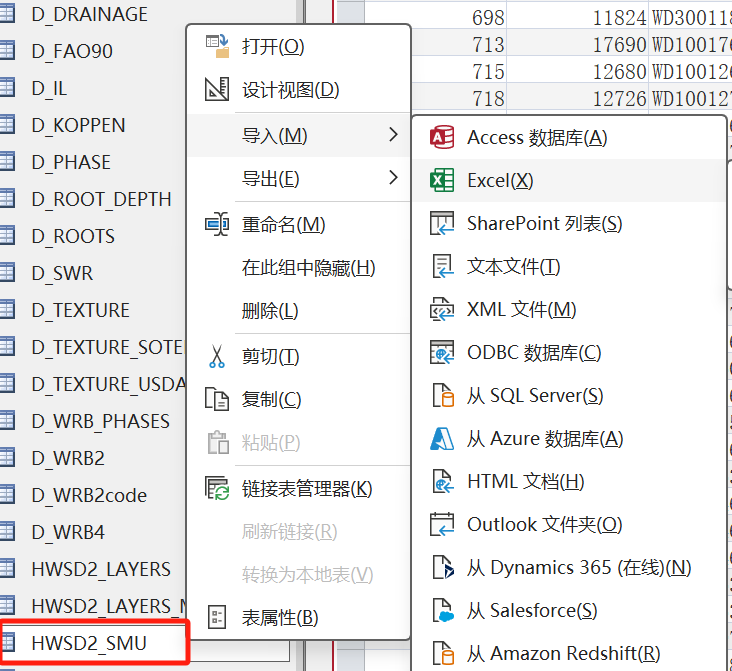Click the SharePoint list icon
Screen dimensions: 732x671
click(x=442, y=223)
